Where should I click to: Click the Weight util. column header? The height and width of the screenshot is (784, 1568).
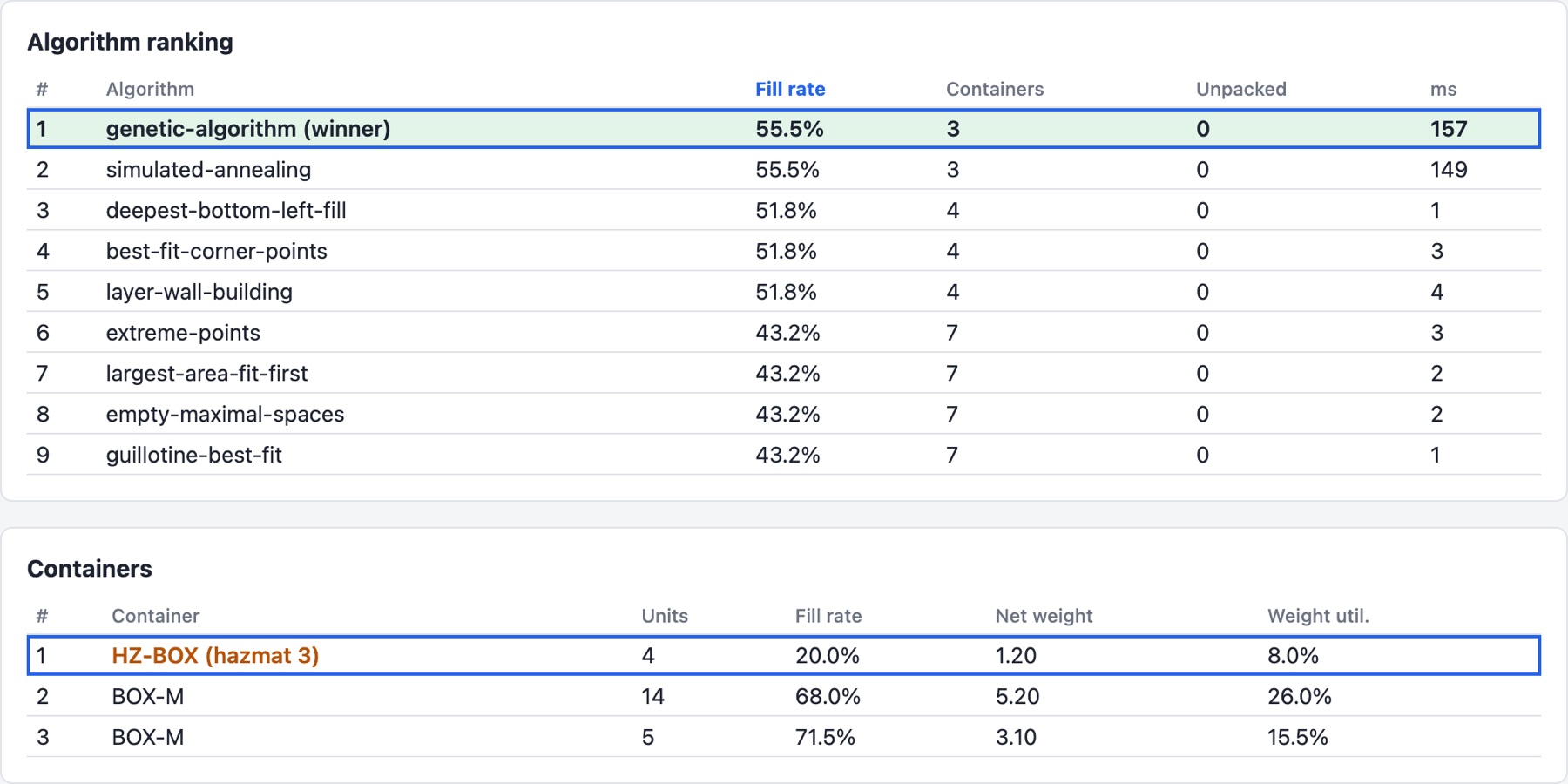[1318, 616]
